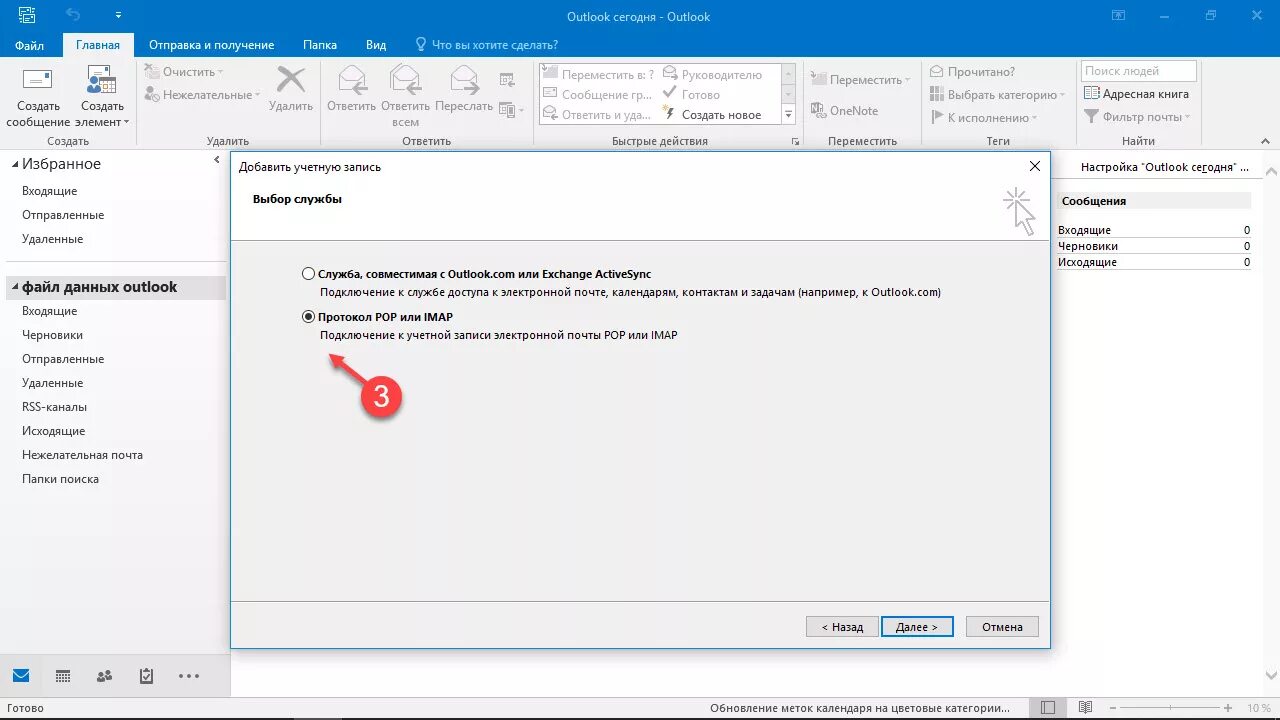Collapse the Favorites section

point(15,164)
